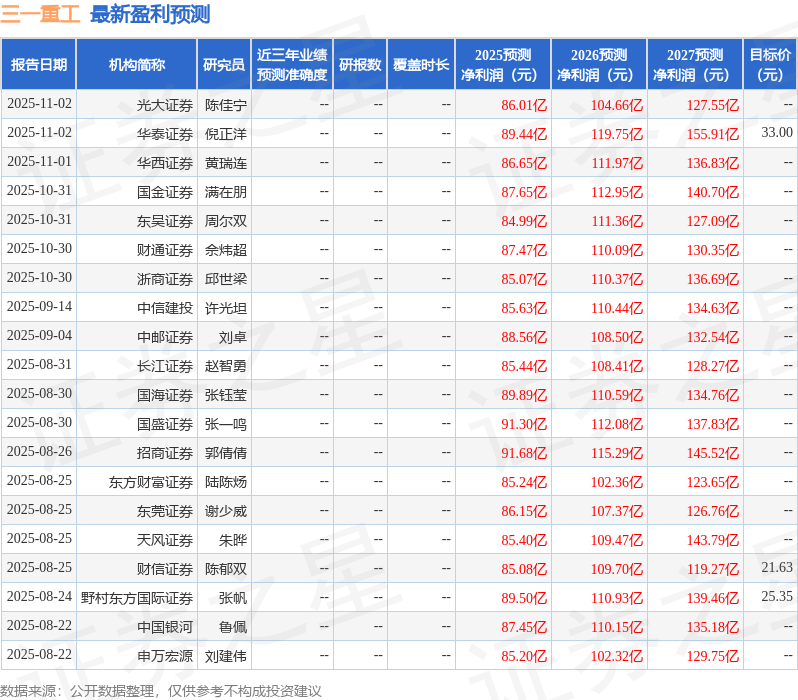The image size is (798, 700).
Task: Click researcher name 满在朋
Action: pos(226,192)
